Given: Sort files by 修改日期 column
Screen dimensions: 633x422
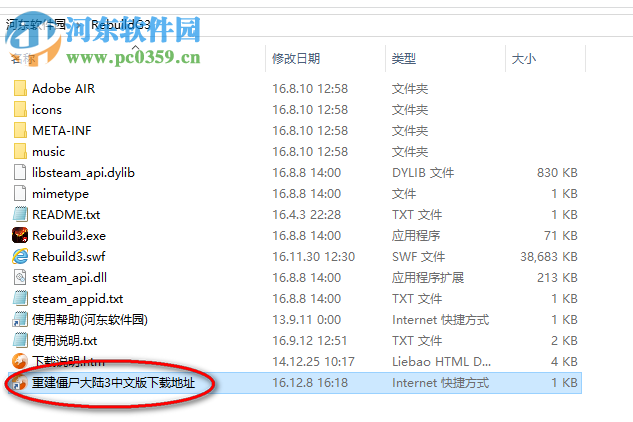Looking at the screenshot, I should [296, 59].
